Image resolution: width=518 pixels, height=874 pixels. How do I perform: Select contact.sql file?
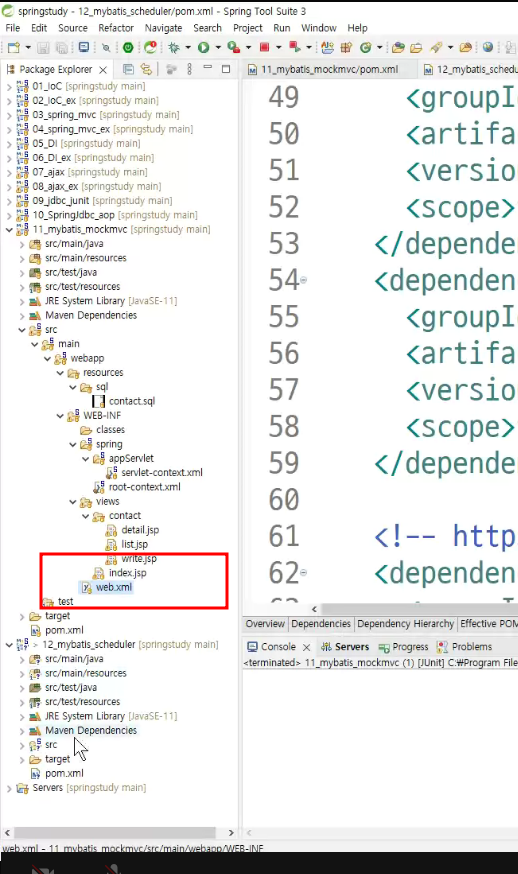pyautogui.click(x=132, y=401)
